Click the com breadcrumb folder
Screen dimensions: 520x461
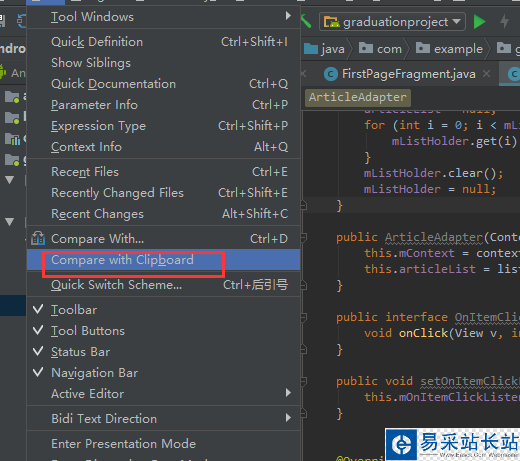pos(380,49)
